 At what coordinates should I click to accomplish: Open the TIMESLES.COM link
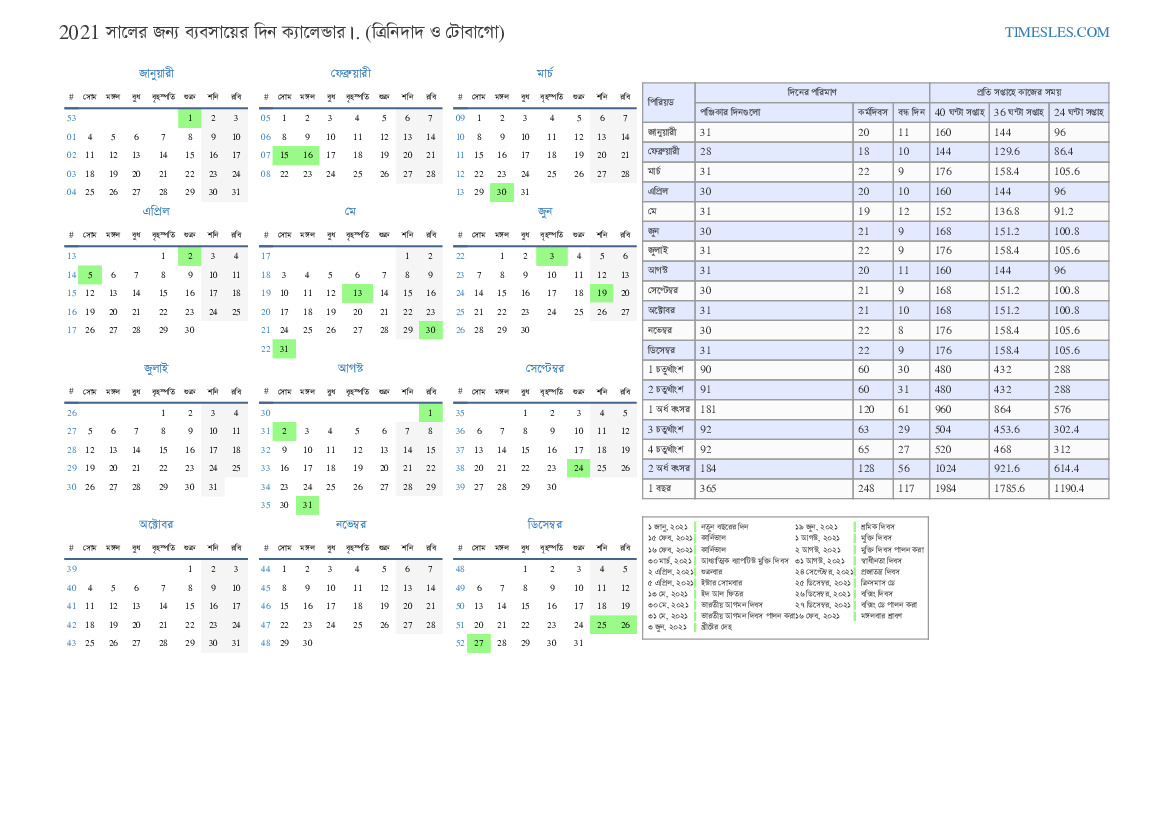pyautogui.click(x=1056, y=32)
